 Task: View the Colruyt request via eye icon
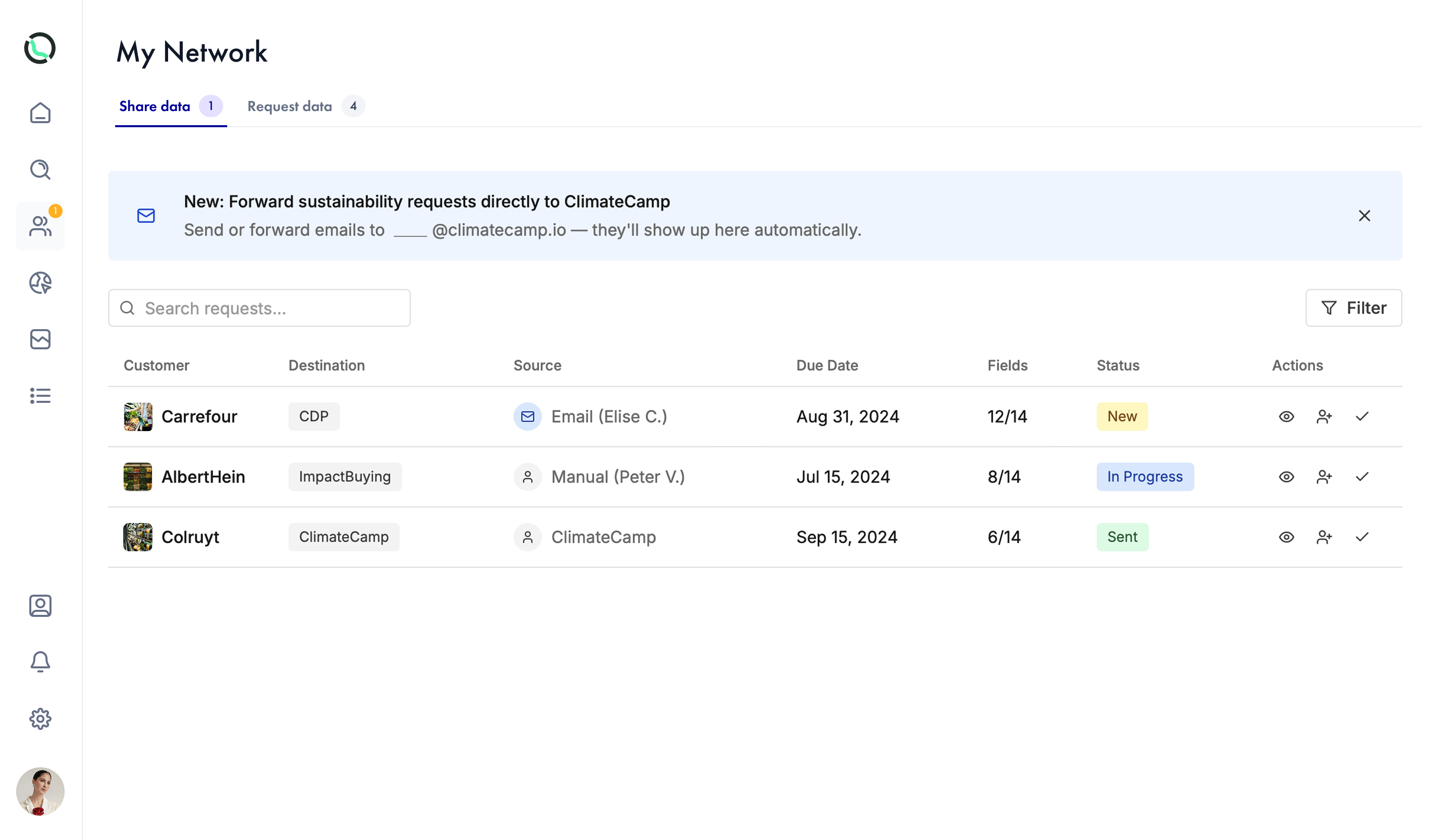point(1286,537)
